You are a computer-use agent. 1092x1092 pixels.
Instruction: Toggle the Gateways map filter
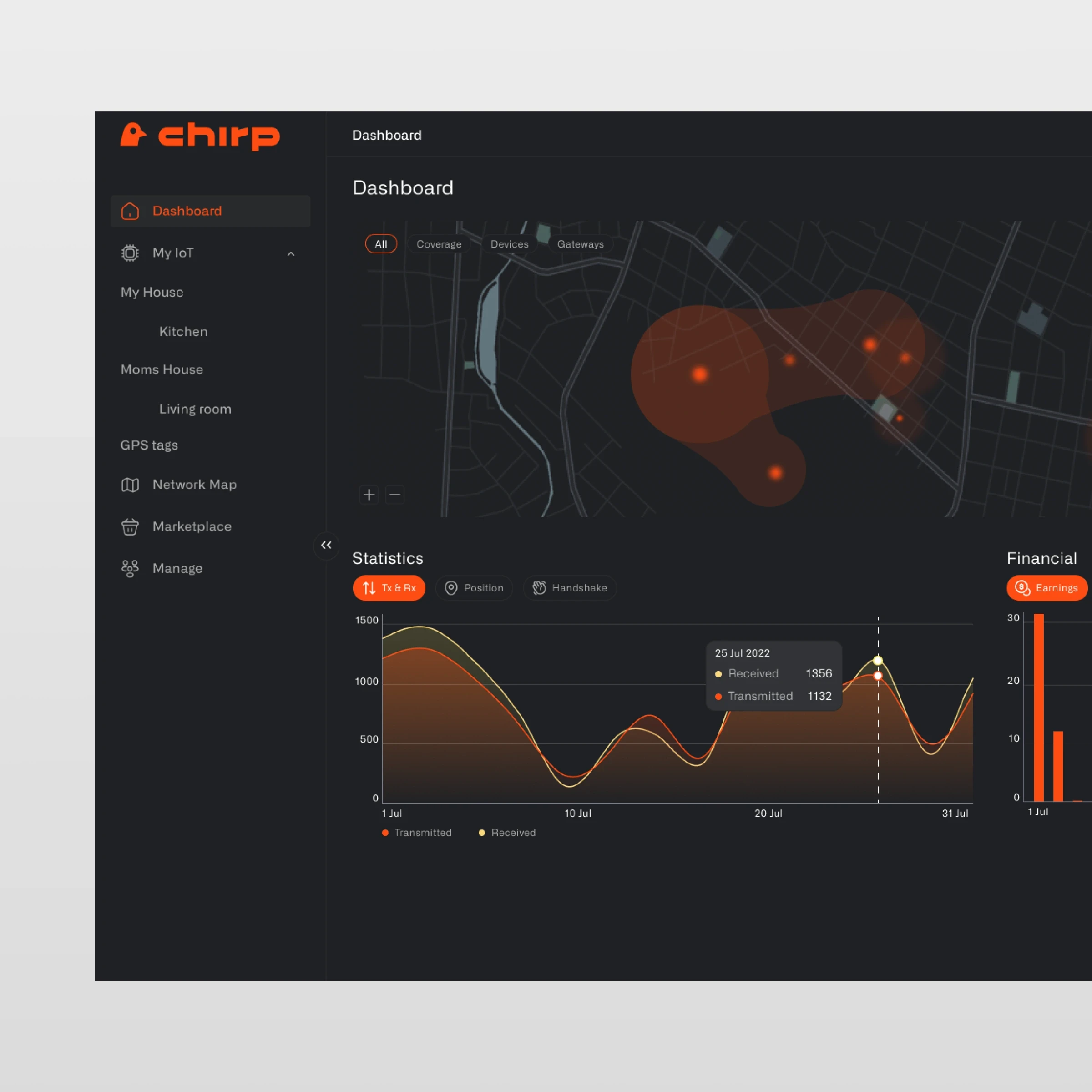coord(581,244)
